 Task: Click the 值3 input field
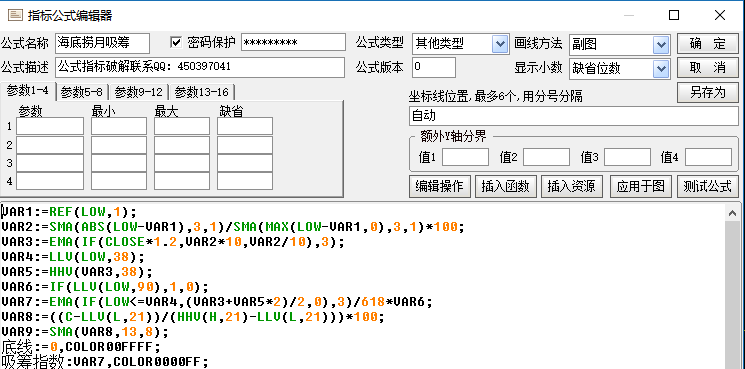pyautogui.click(x=627, y=157)
